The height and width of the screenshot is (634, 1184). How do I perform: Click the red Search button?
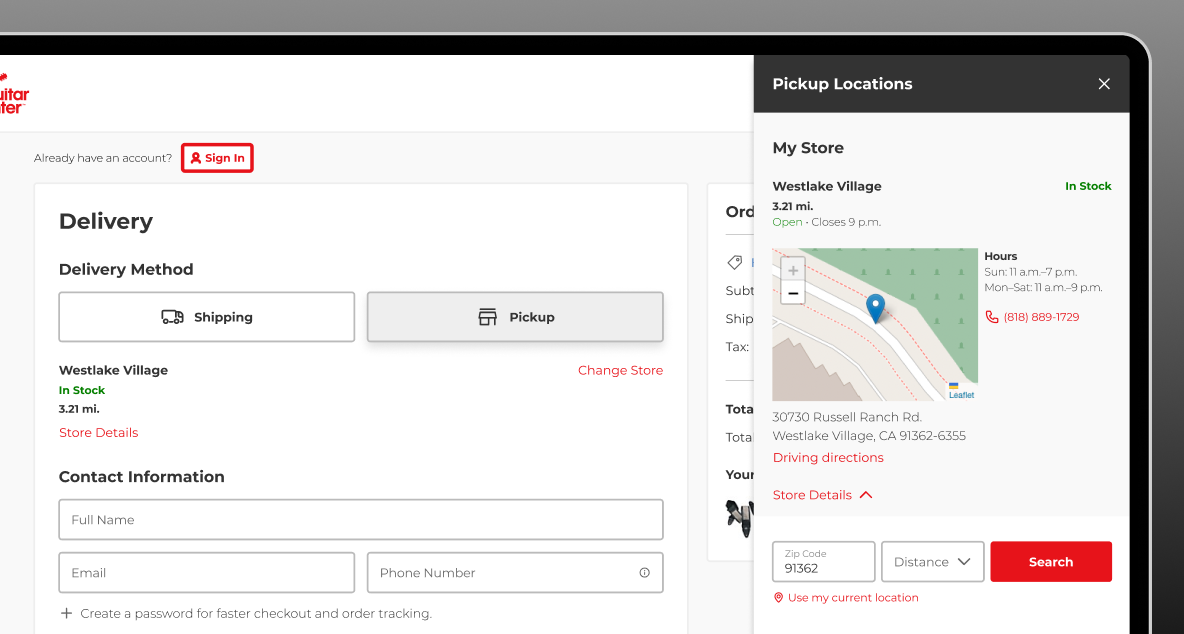(1051, 562)
